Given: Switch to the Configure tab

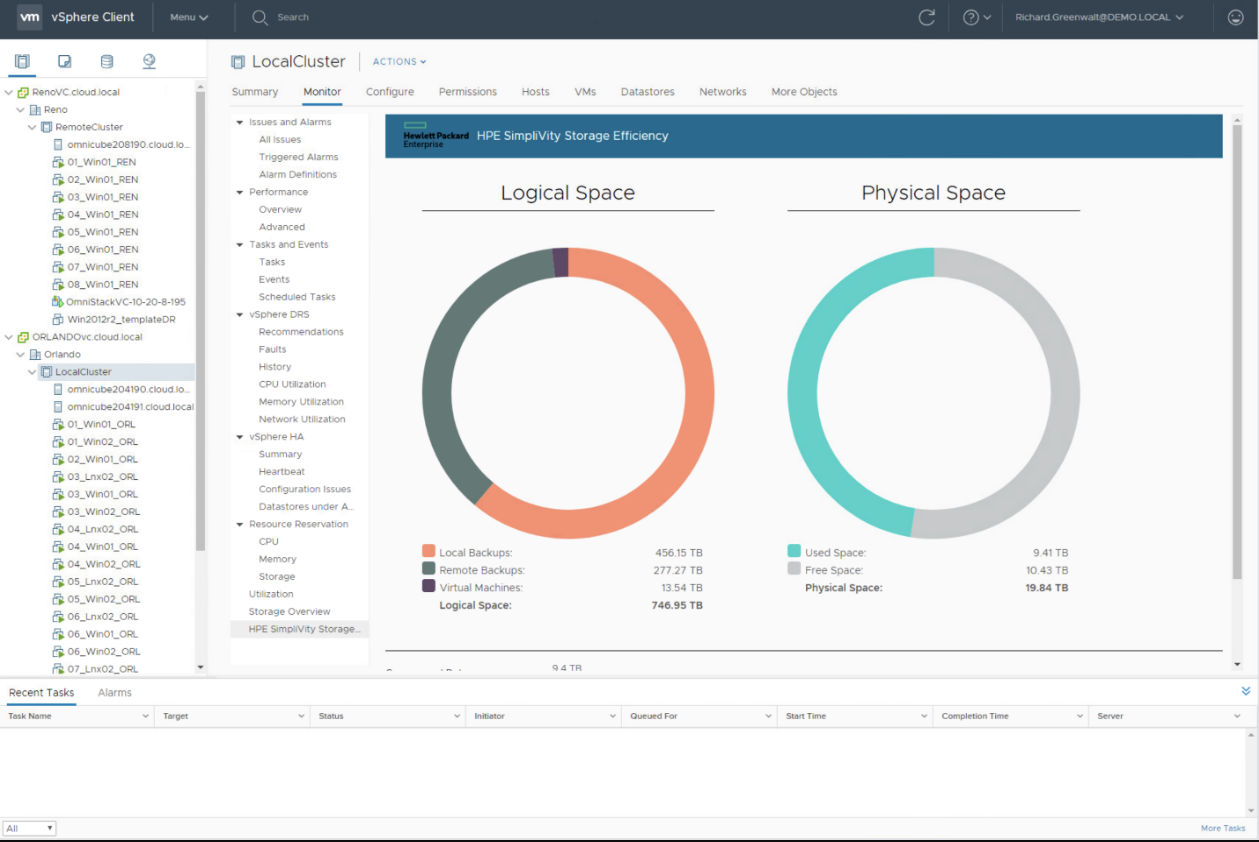Looking at the screenshot, I should [390, 92].
